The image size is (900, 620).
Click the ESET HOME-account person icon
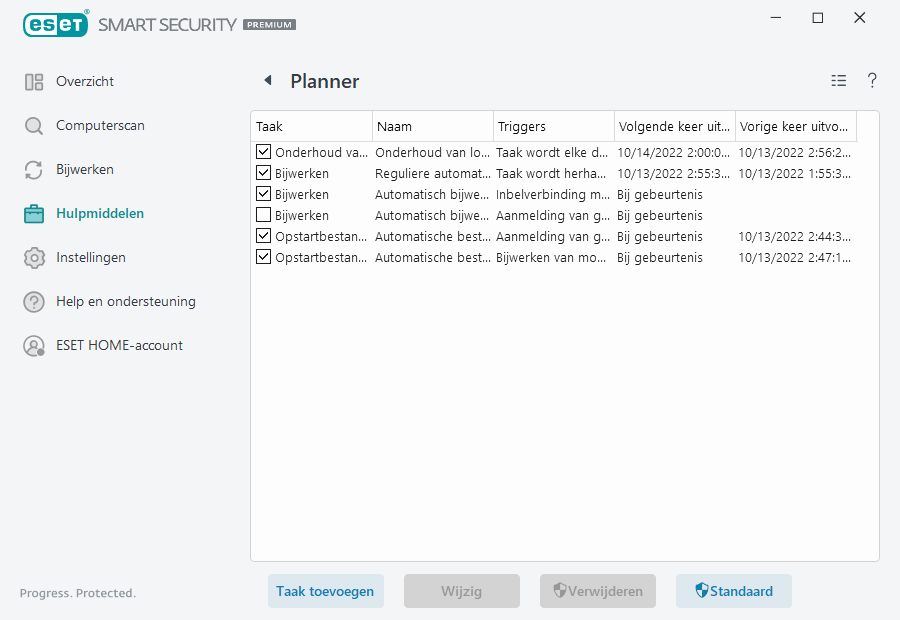click(33, 345)
